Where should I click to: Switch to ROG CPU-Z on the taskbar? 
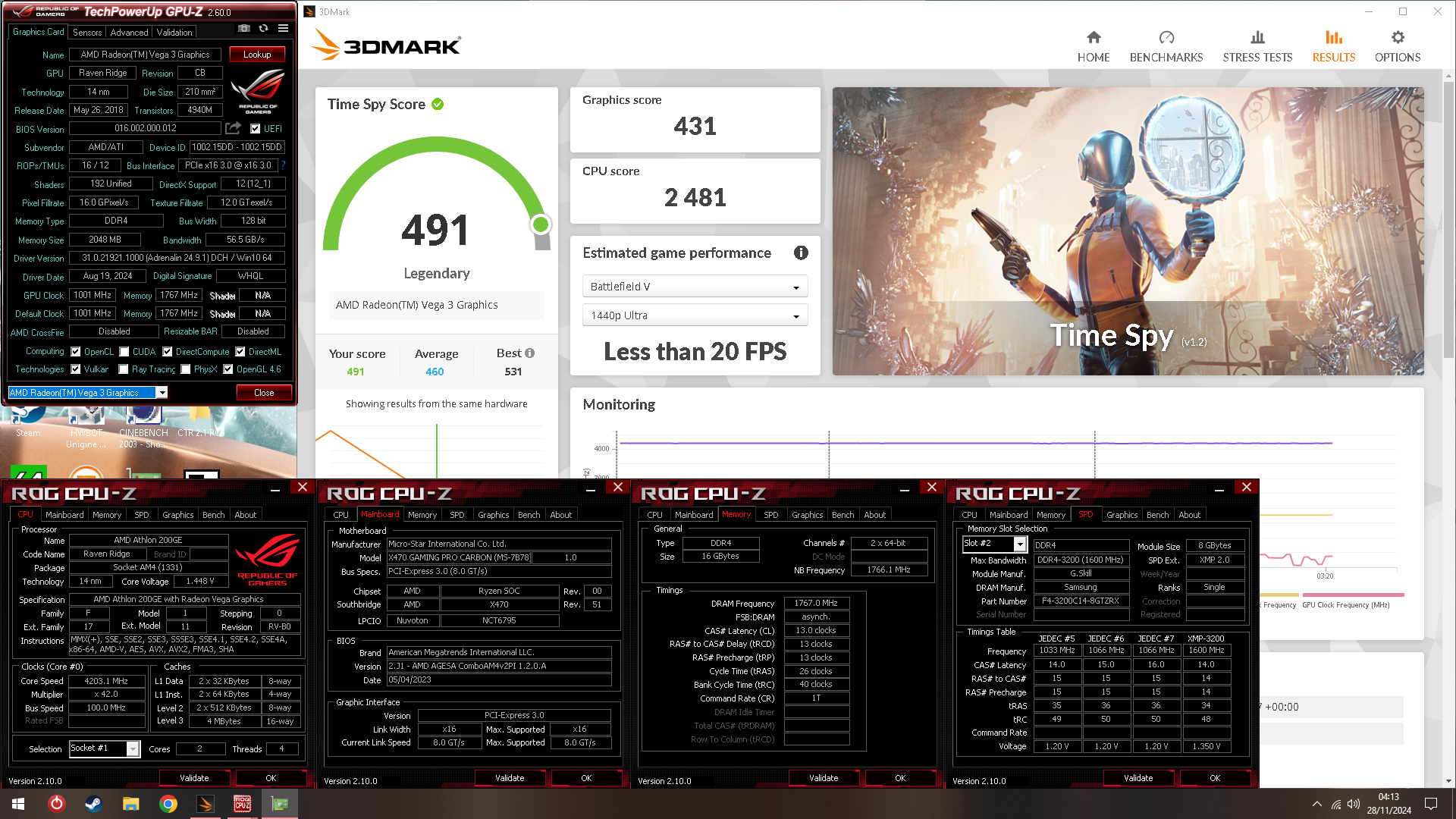point(243,804)
